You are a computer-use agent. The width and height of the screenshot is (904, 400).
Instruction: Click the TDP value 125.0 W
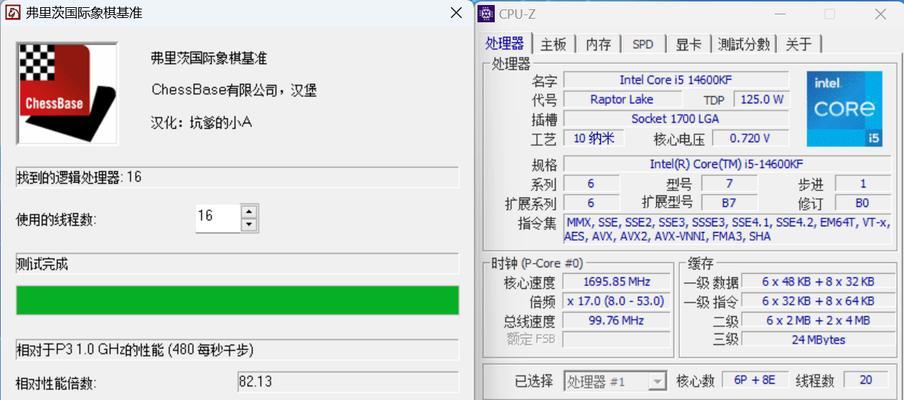tap(762, 99)
